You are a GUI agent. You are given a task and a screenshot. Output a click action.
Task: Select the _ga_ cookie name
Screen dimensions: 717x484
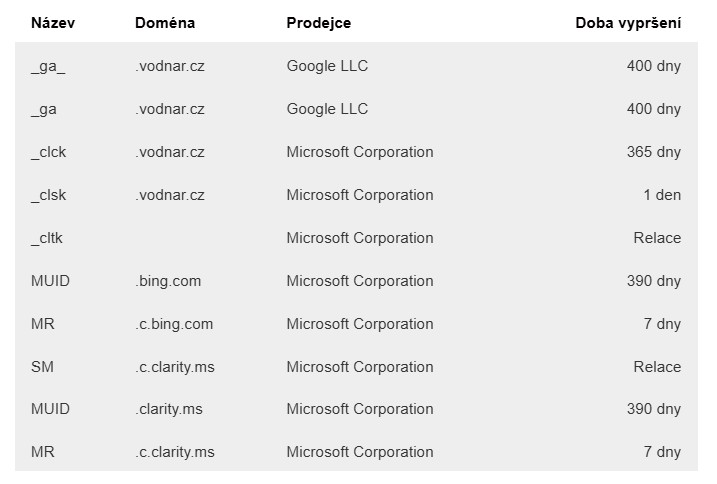(x=48, y=66)
